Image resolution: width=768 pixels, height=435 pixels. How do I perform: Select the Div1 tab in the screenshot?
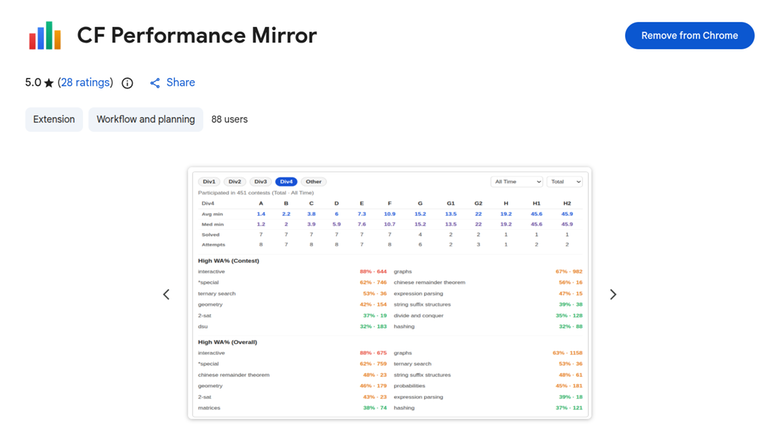click(209, 182)
